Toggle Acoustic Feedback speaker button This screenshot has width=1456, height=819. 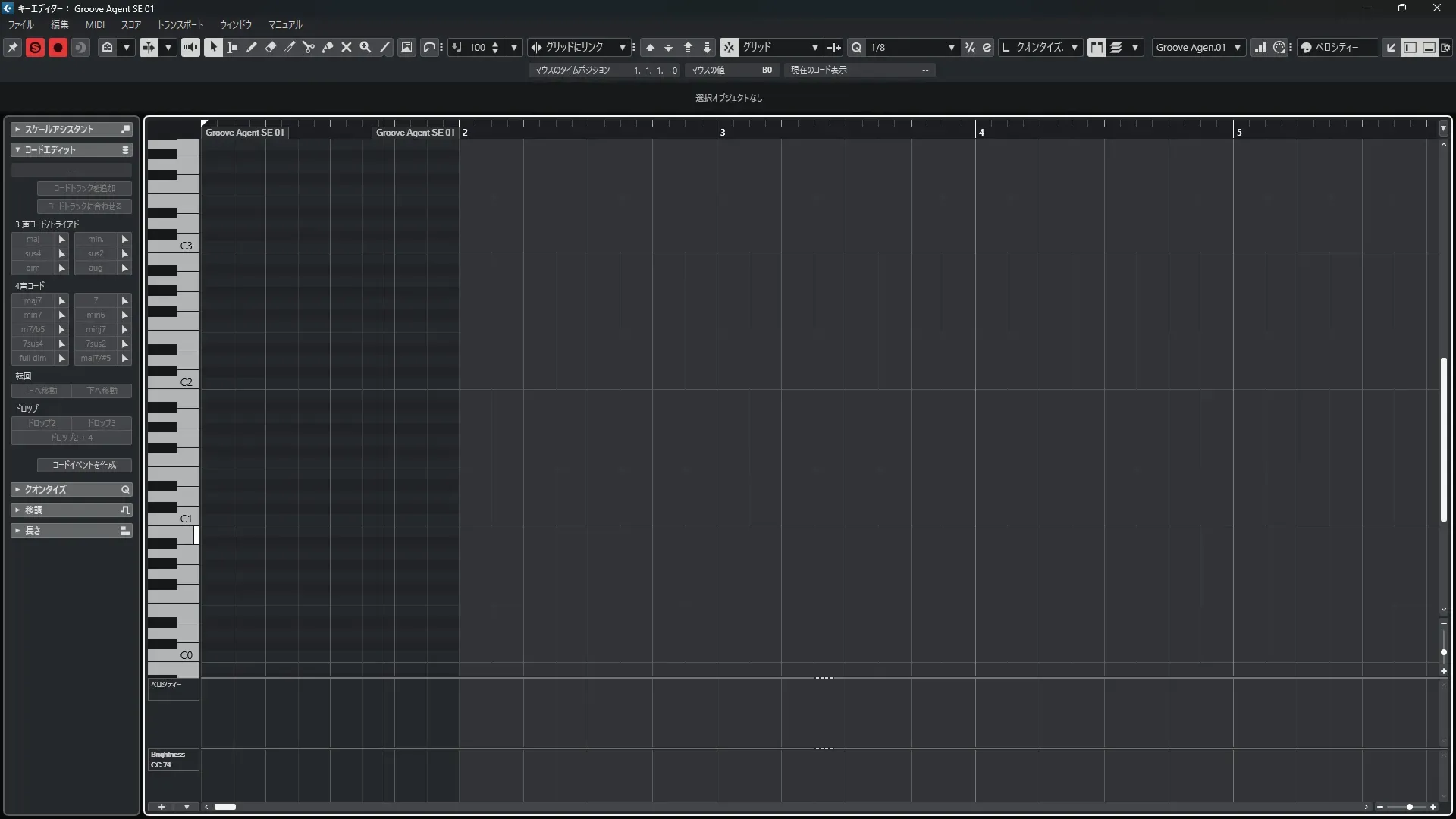[190, 47]
